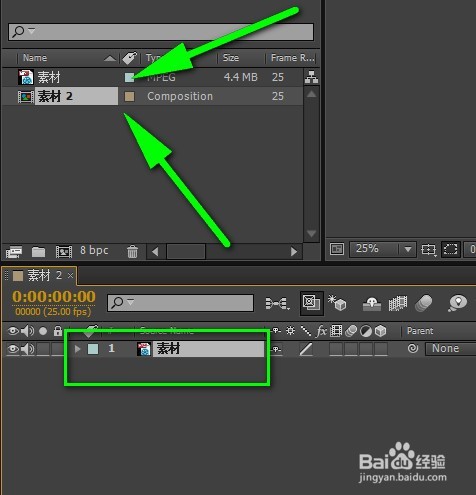Toggle Quality switch for layer 1
476x495 pixels.
point(306,349)
